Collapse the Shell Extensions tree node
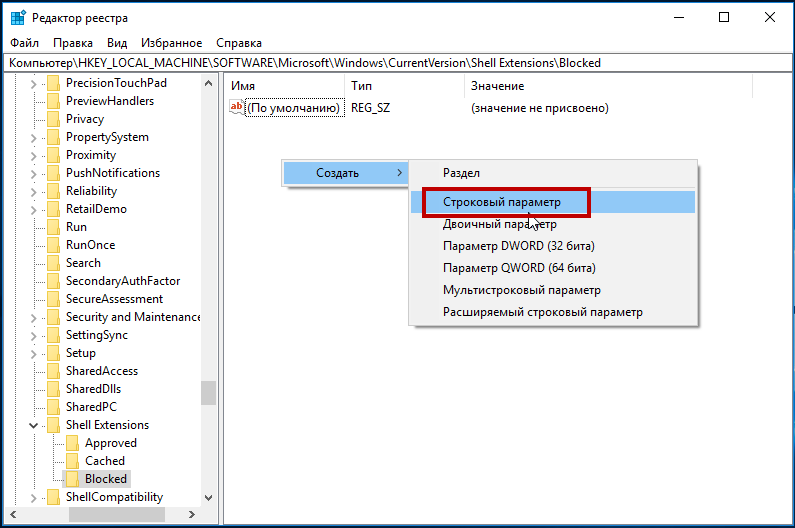The width and height of the screenshot is (795, 528). 33,425
